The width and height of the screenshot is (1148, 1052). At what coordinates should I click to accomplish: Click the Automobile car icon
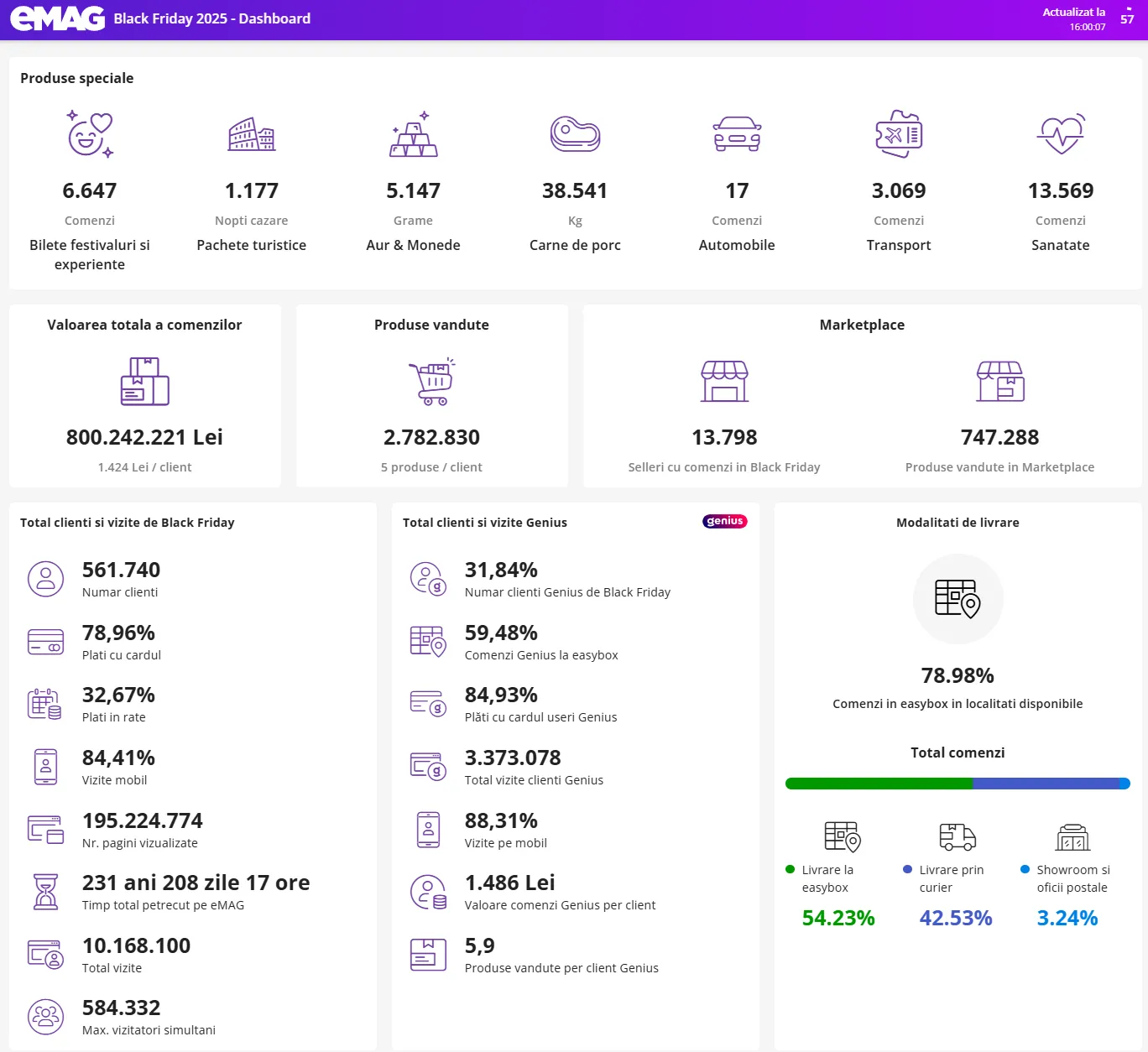click(737, 134)
